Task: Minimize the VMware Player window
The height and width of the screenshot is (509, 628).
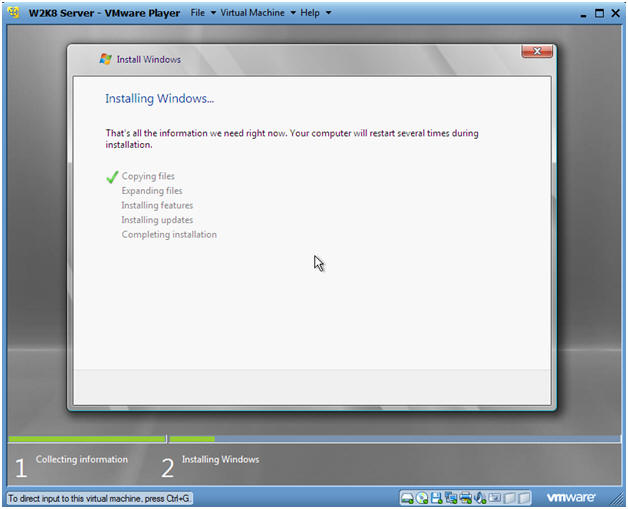Action: (x=584, y=14)
